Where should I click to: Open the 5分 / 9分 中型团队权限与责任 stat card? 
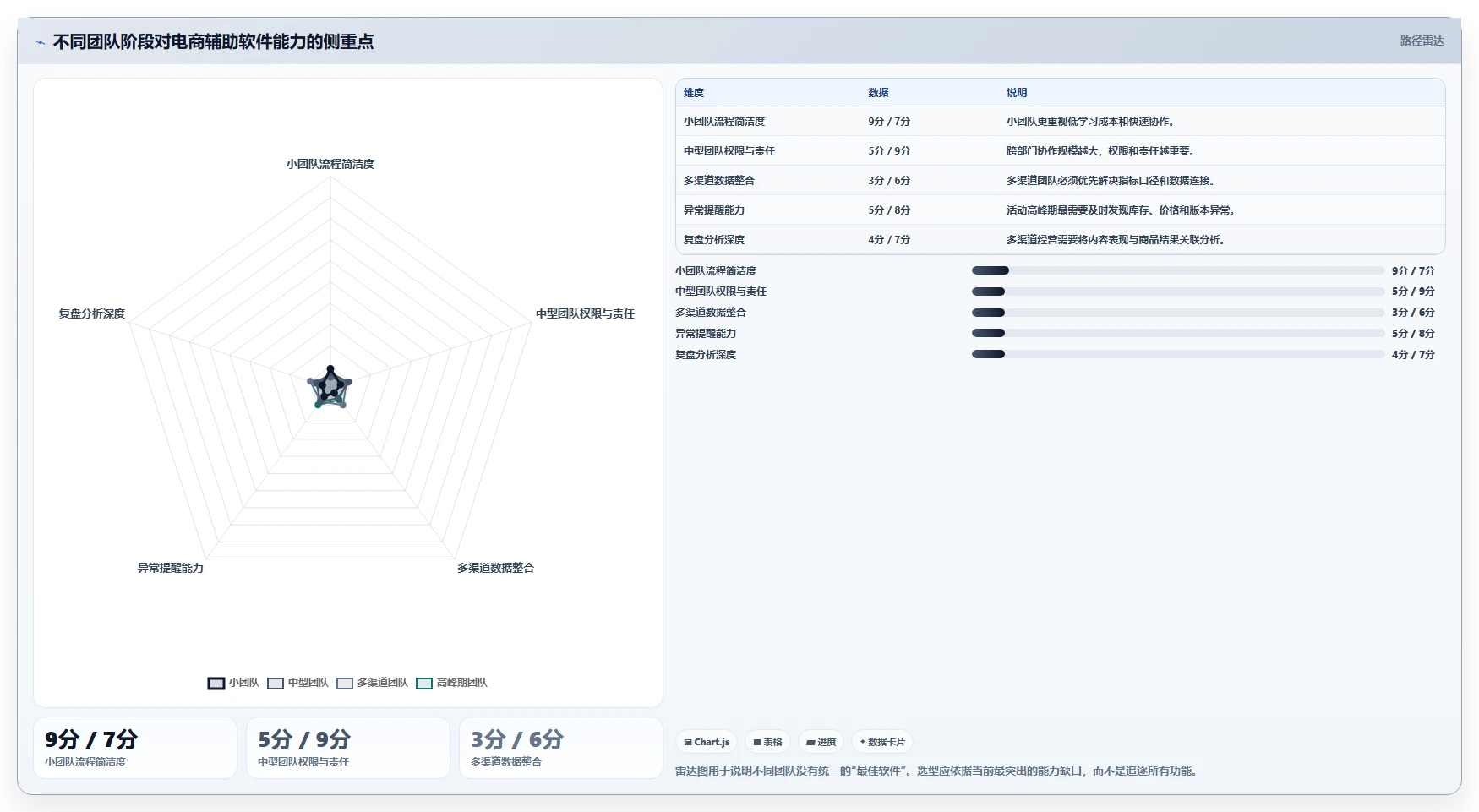coord(348,748)
